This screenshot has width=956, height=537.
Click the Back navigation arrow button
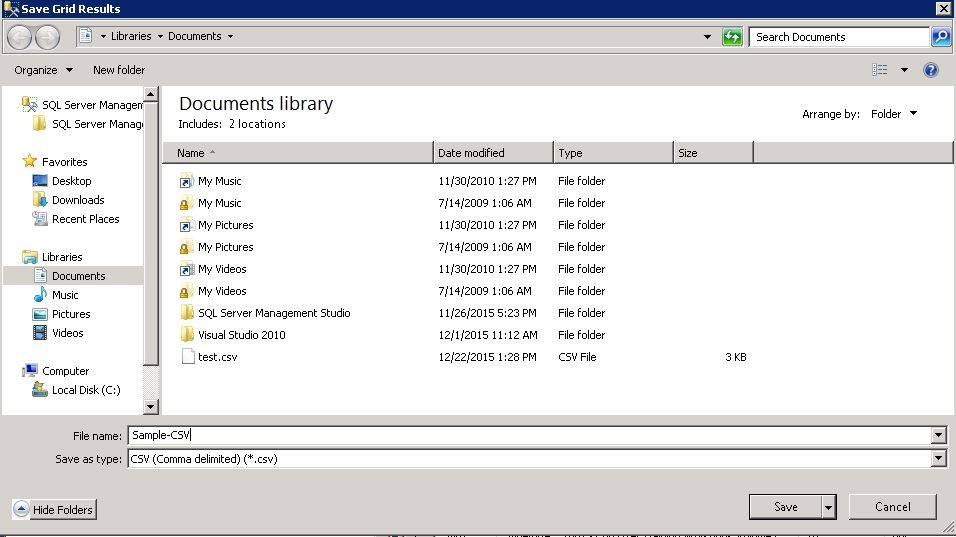pos(20,37)
